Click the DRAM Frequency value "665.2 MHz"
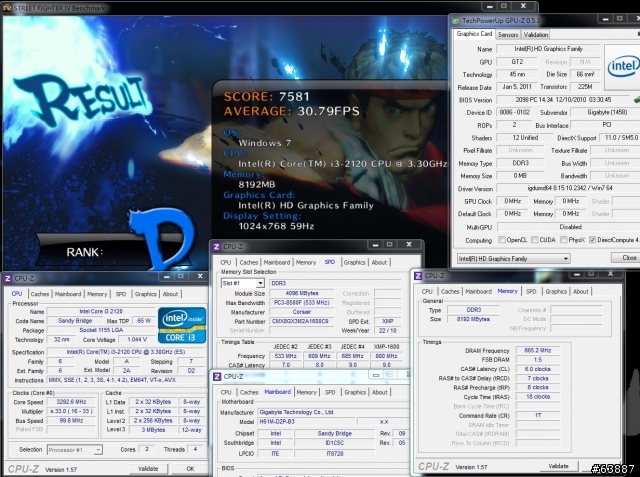Viewport: 640px width, 477px height. coord(538,350)
